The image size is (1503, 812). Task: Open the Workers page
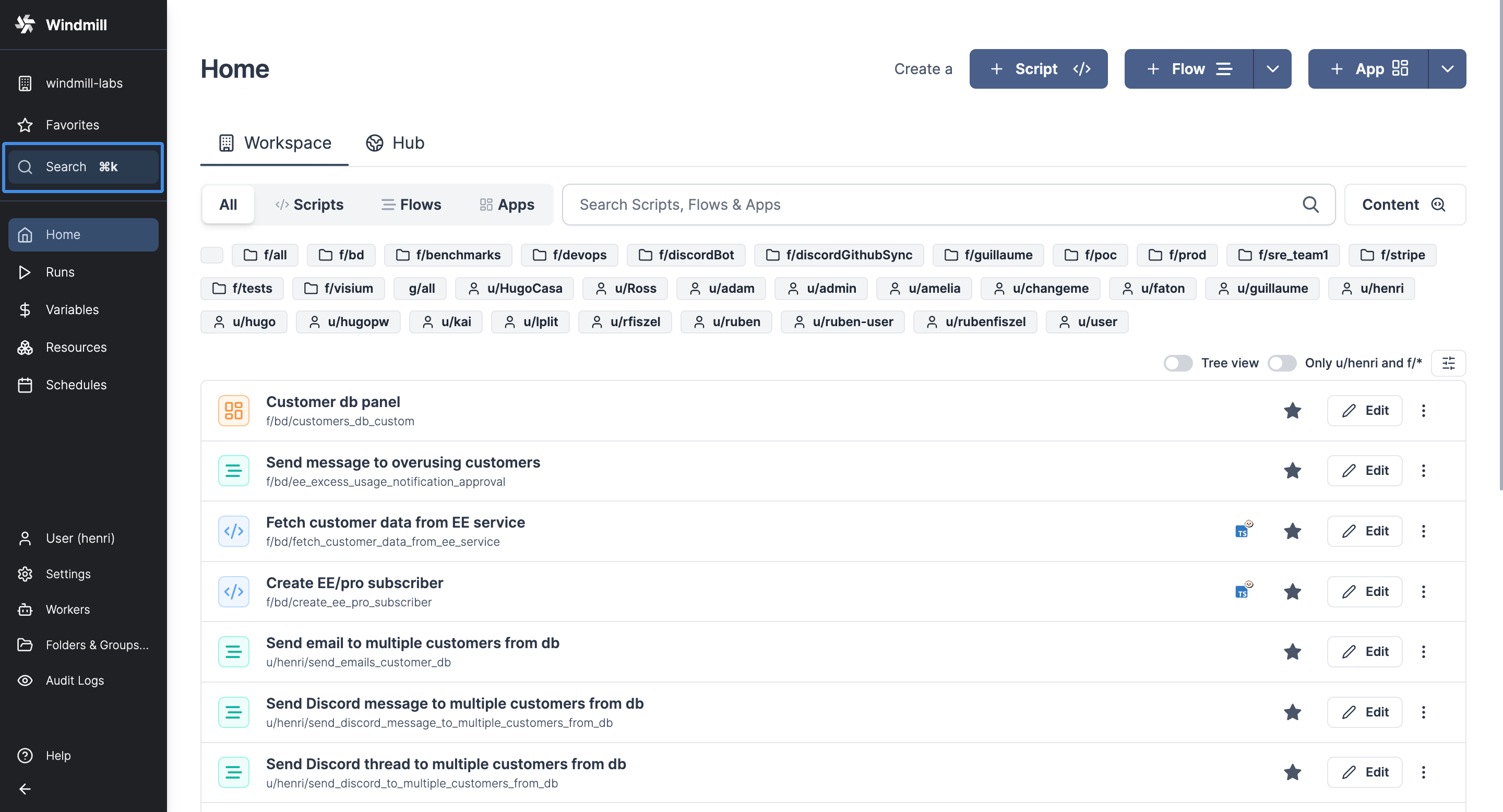tap(68, 609)
